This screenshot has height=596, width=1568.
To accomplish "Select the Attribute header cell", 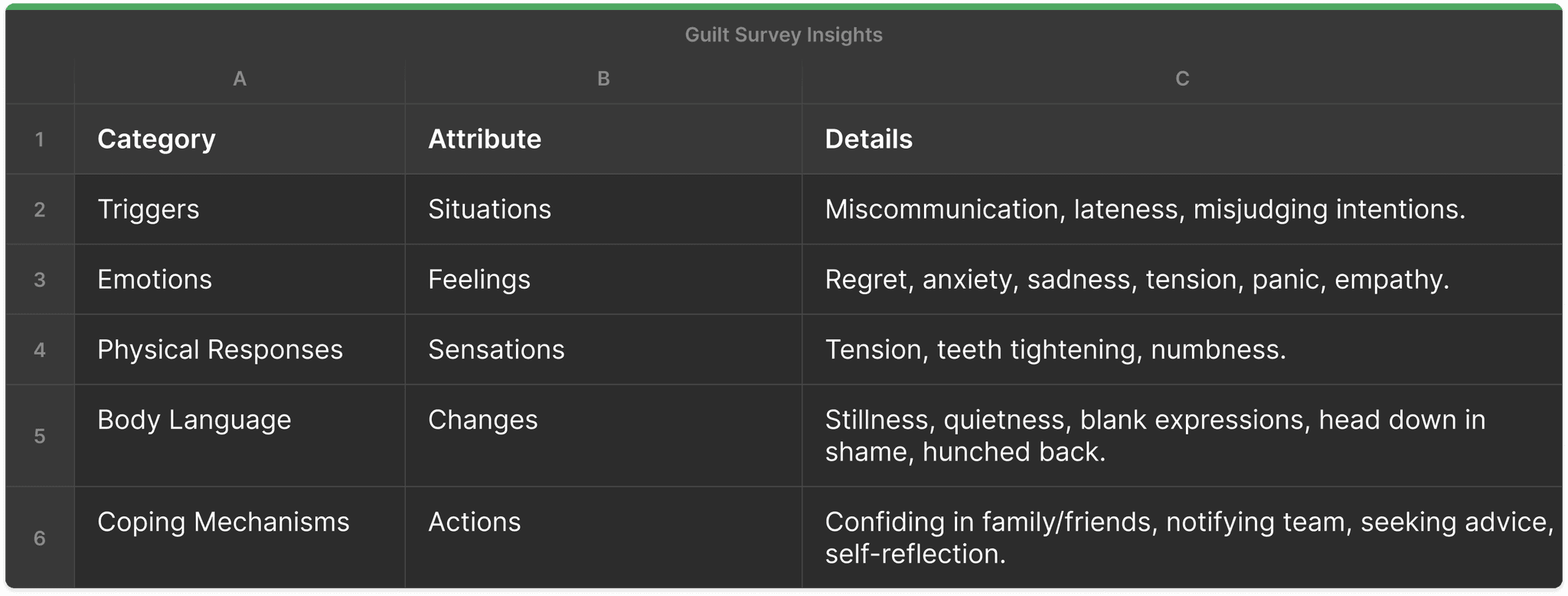I will pos(603,139).
